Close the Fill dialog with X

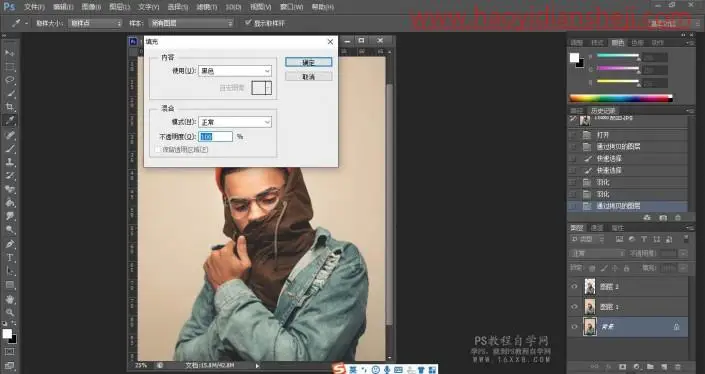coord(330,41)
